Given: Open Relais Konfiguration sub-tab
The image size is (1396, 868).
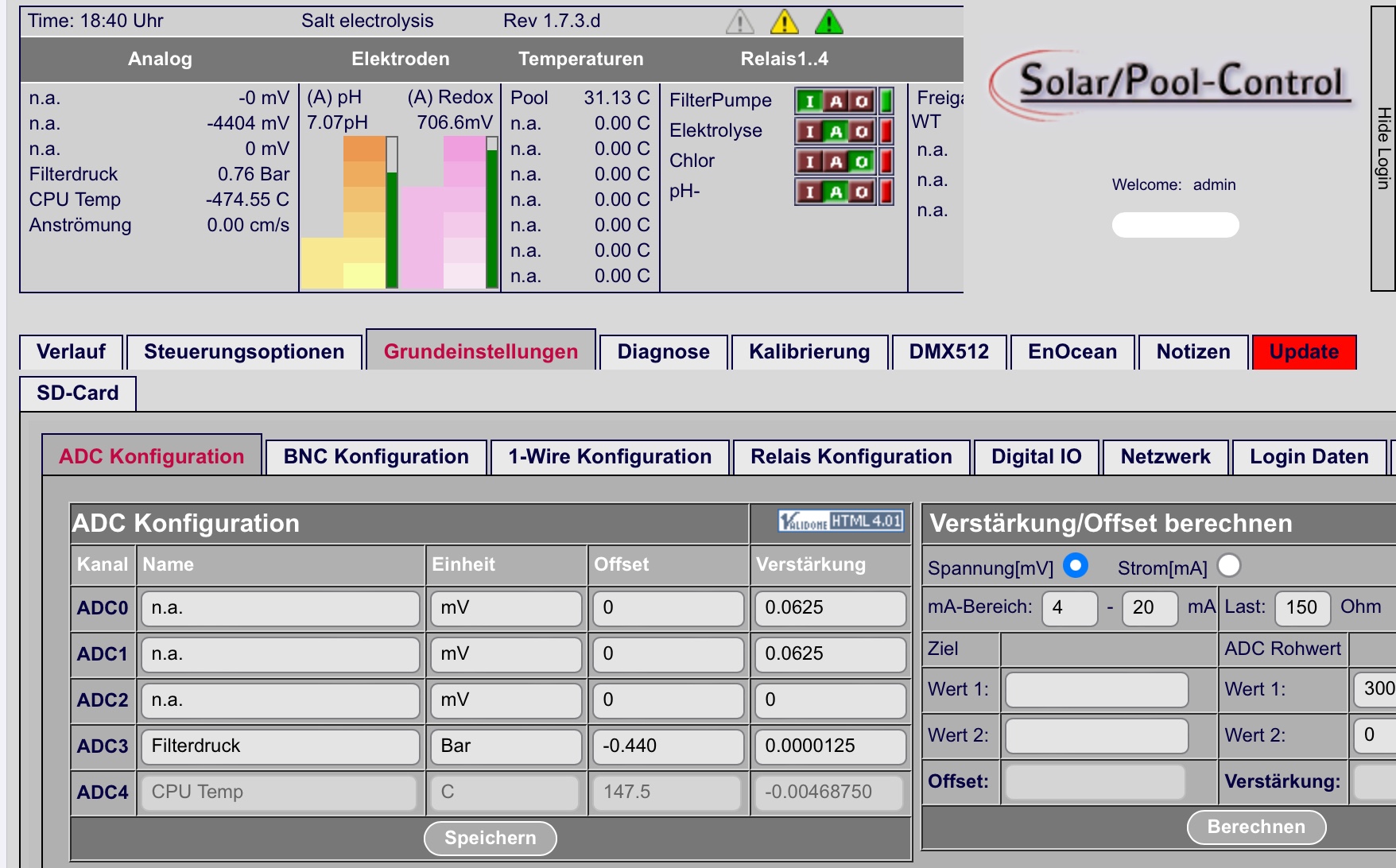Looking at the screenshot, I should coord(851,456).
